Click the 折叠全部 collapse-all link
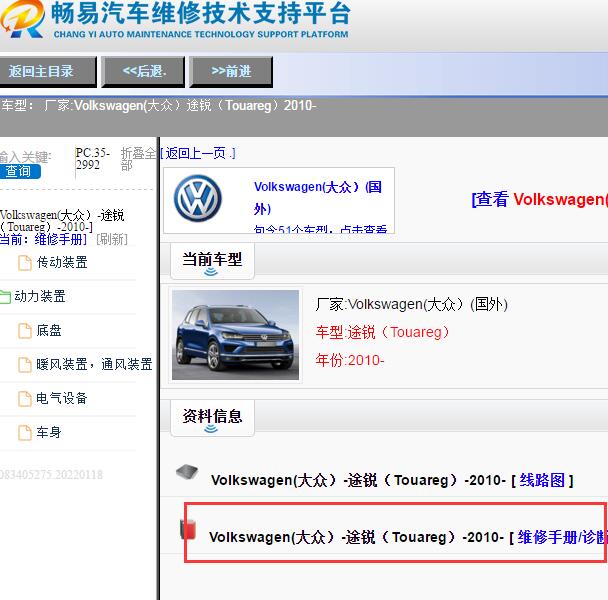Viewport: 608px width, 600px height. (138, 159)
